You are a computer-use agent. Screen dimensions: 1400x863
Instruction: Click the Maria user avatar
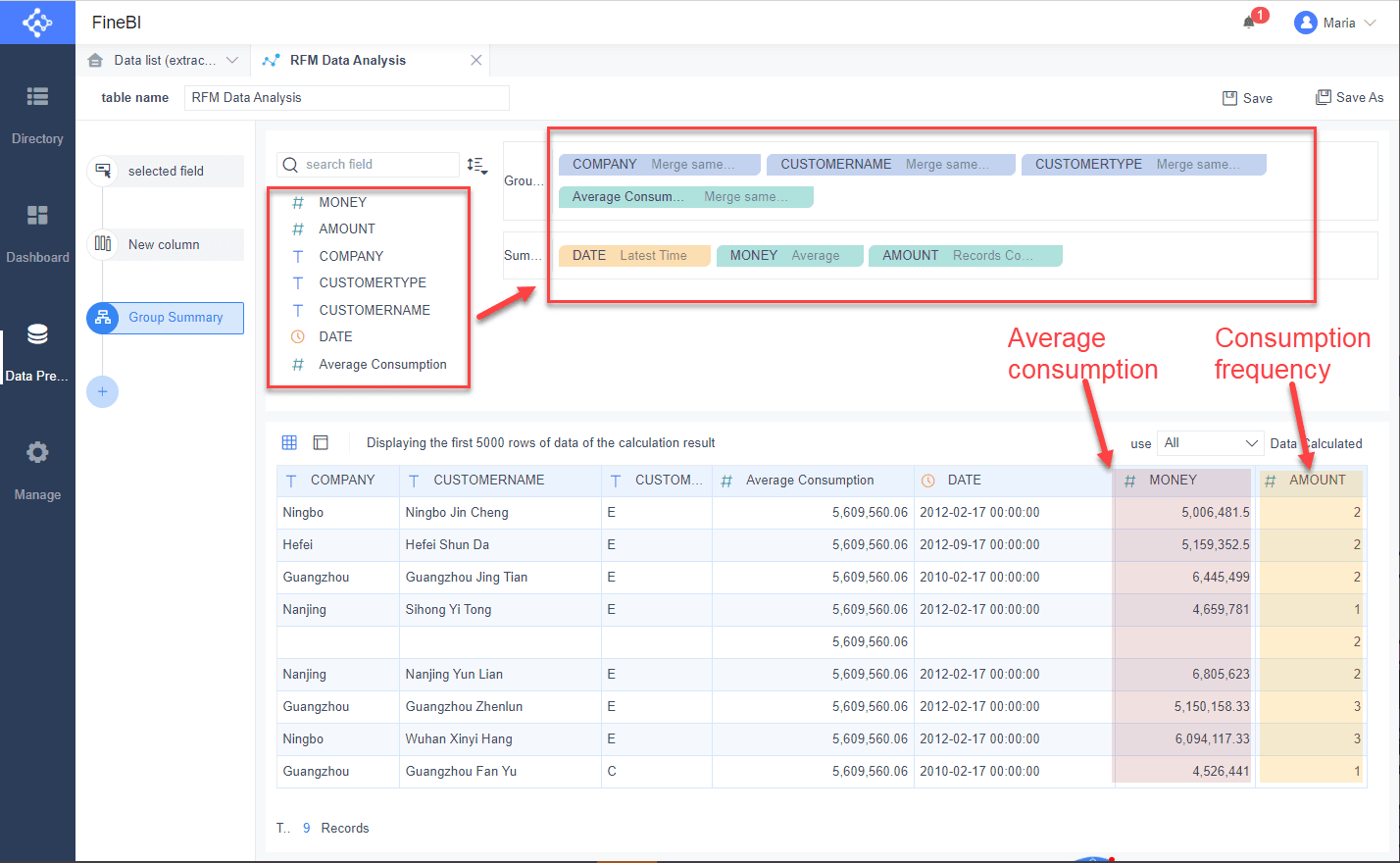coord(1305,23)
